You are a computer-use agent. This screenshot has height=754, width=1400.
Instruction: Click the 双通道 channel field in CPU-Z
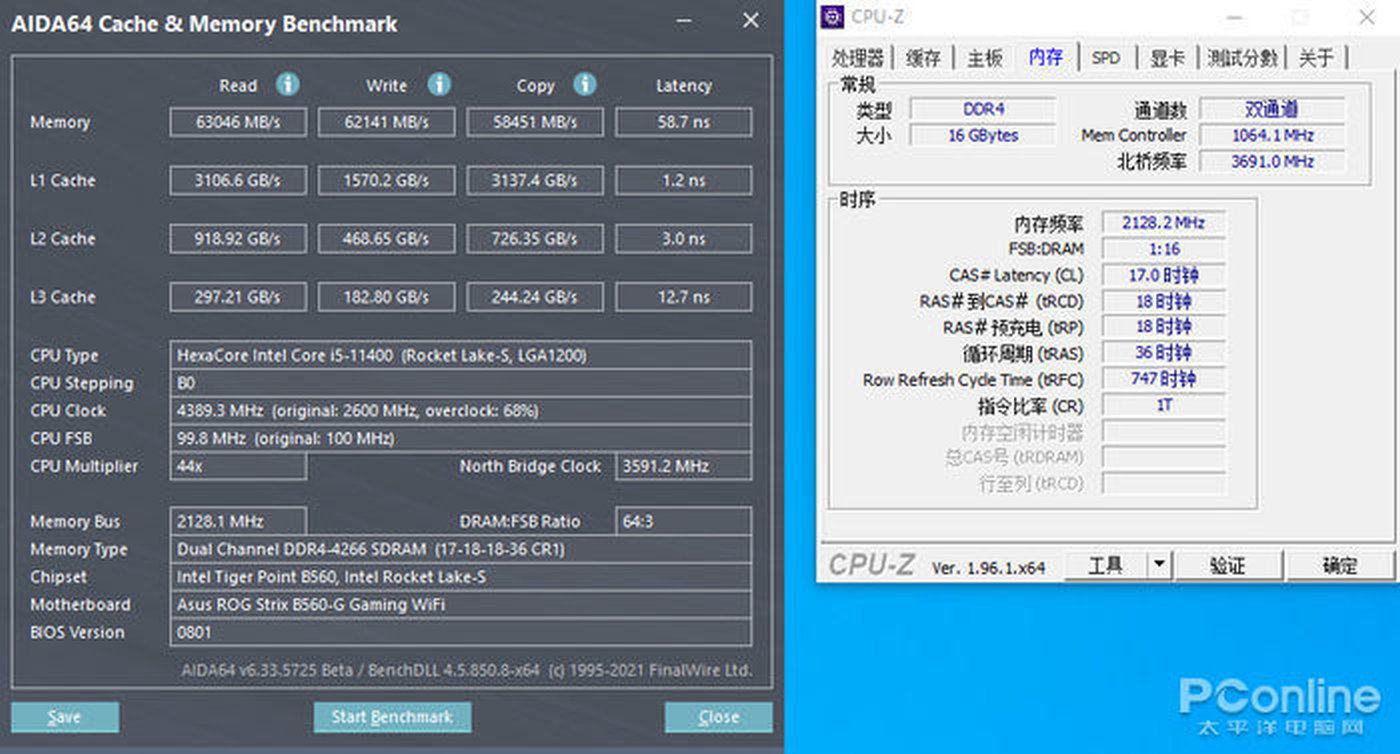tap(1272, 109)
